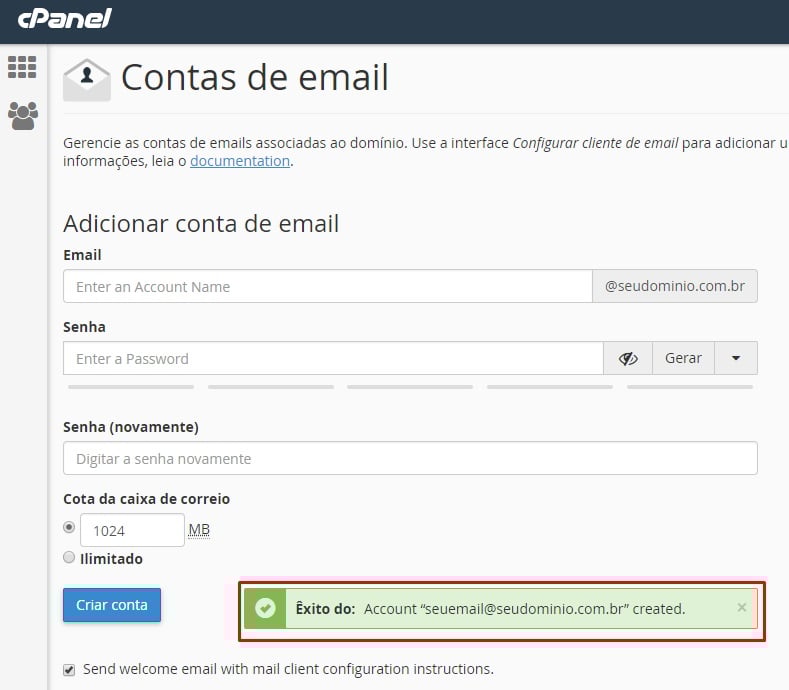Image resolution: width=789 pixels, height=690 pixels.
Task: Click the Account created success message text
Action: pos(524,609)
